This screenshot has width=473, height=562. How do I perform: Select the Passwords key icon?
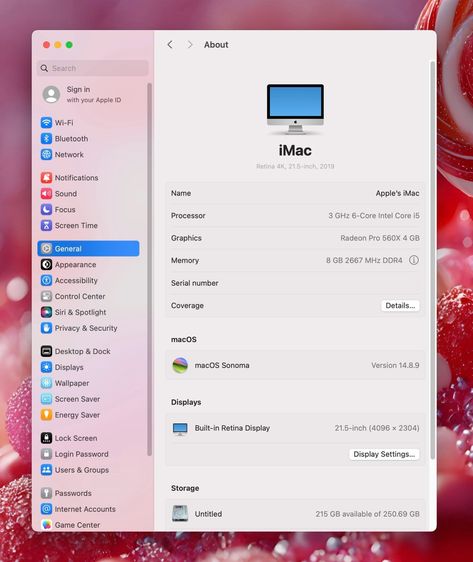tap(46, 493)
